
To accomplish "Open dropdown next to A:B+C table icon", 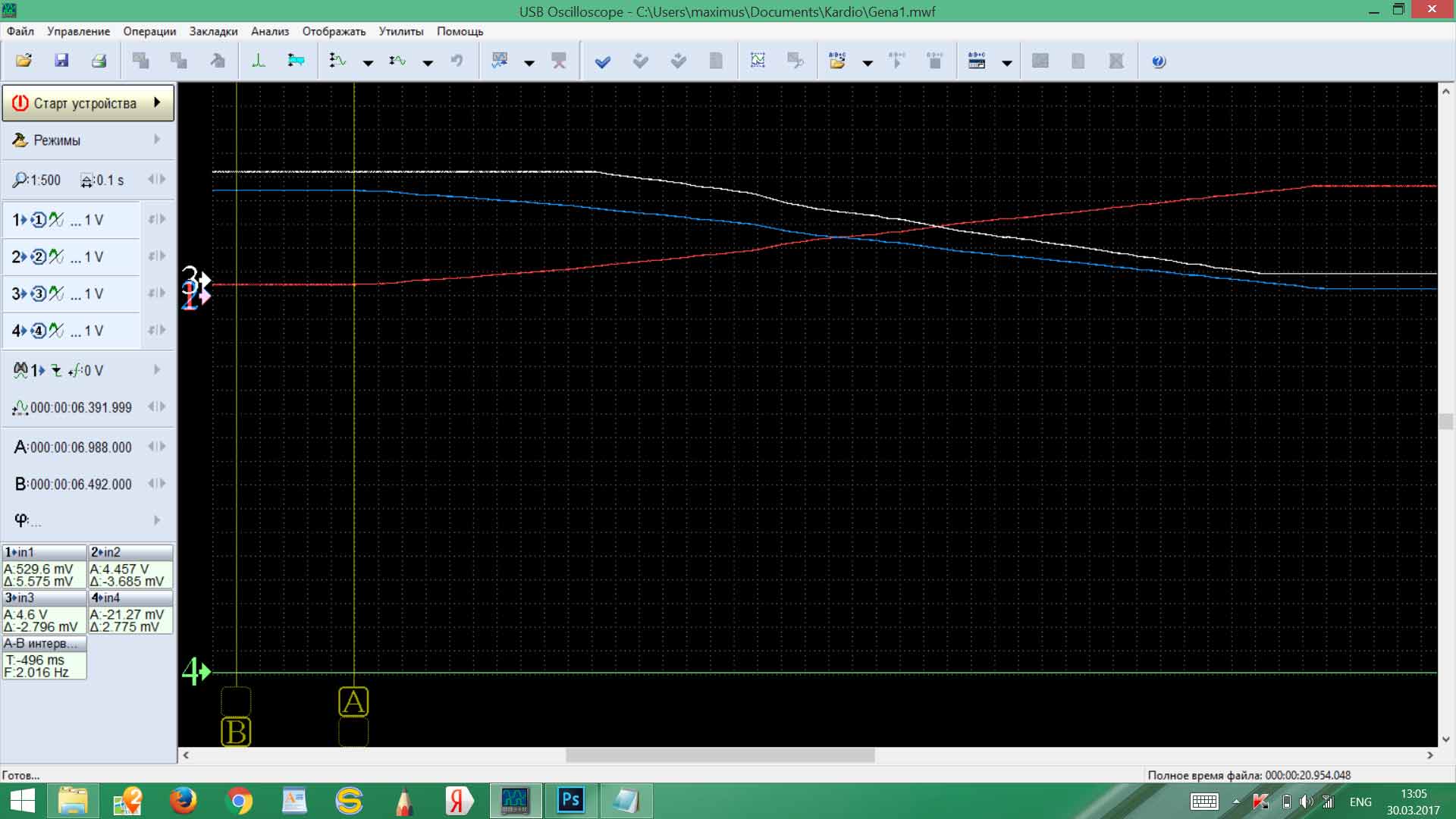I will click(x=1007, y=63).
